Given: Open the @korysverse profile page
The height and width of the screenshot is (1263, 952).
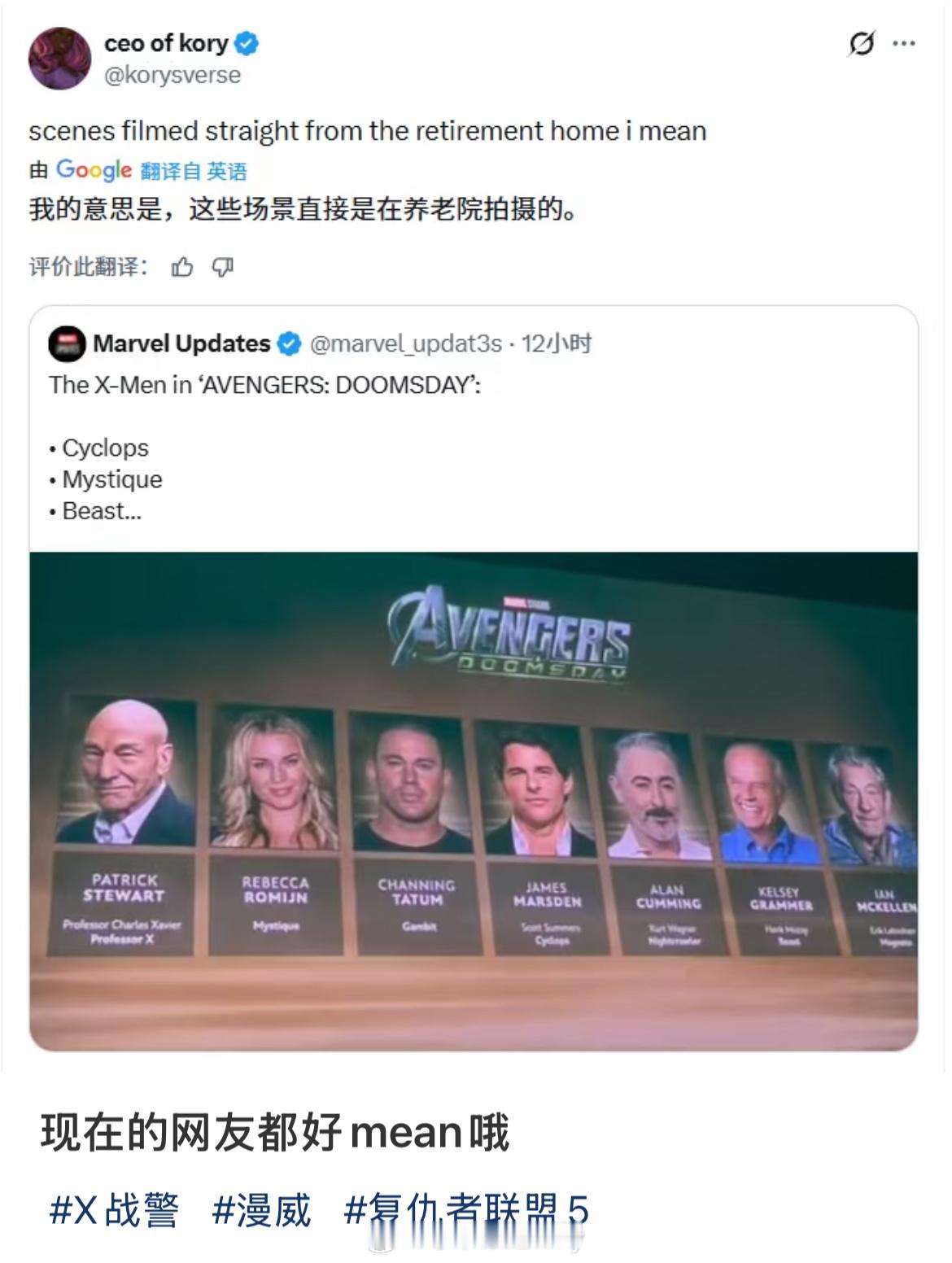Looking at the screenshot, I should [x=174, y=74].
